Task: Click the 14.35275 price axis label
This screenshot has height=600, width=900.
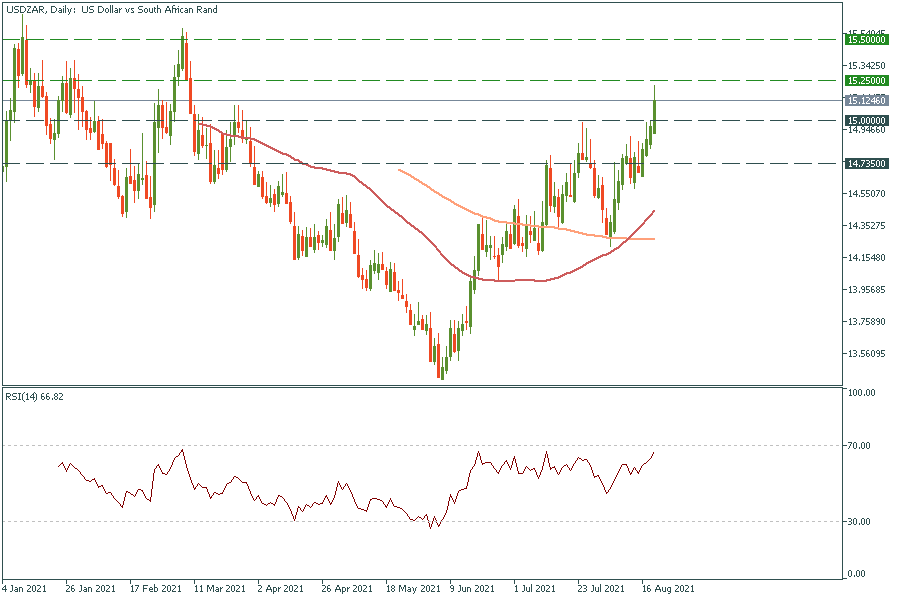Action: click(866, 226)
